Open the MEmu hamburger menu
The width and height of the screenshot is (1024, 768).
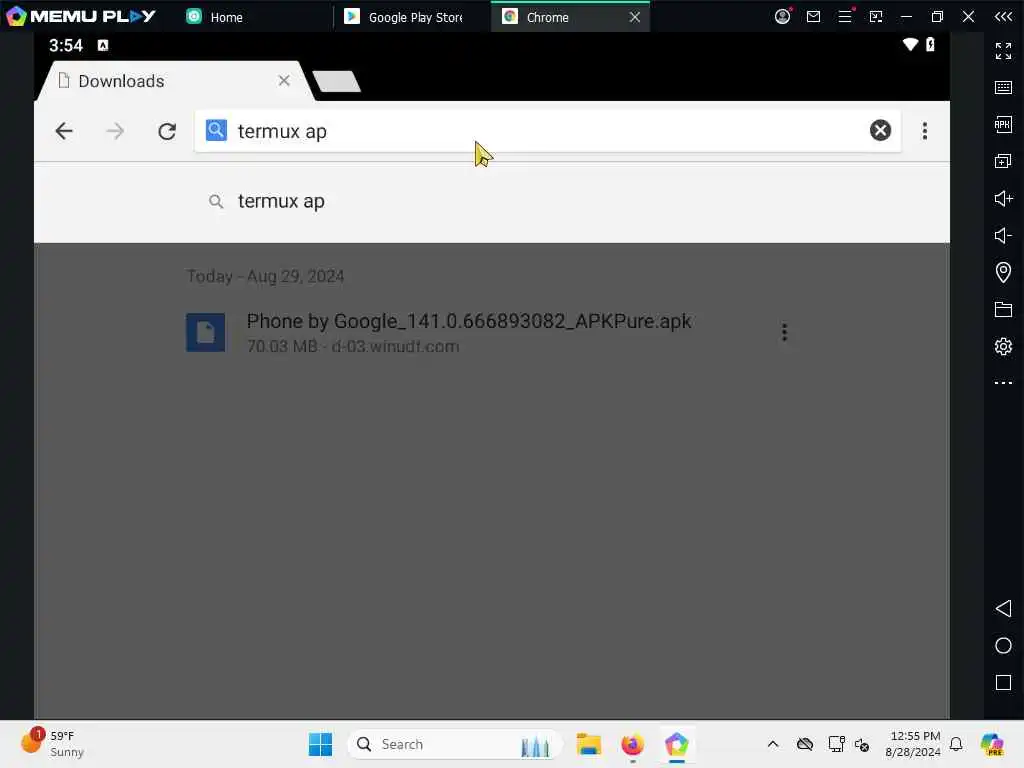click(845, 16)
